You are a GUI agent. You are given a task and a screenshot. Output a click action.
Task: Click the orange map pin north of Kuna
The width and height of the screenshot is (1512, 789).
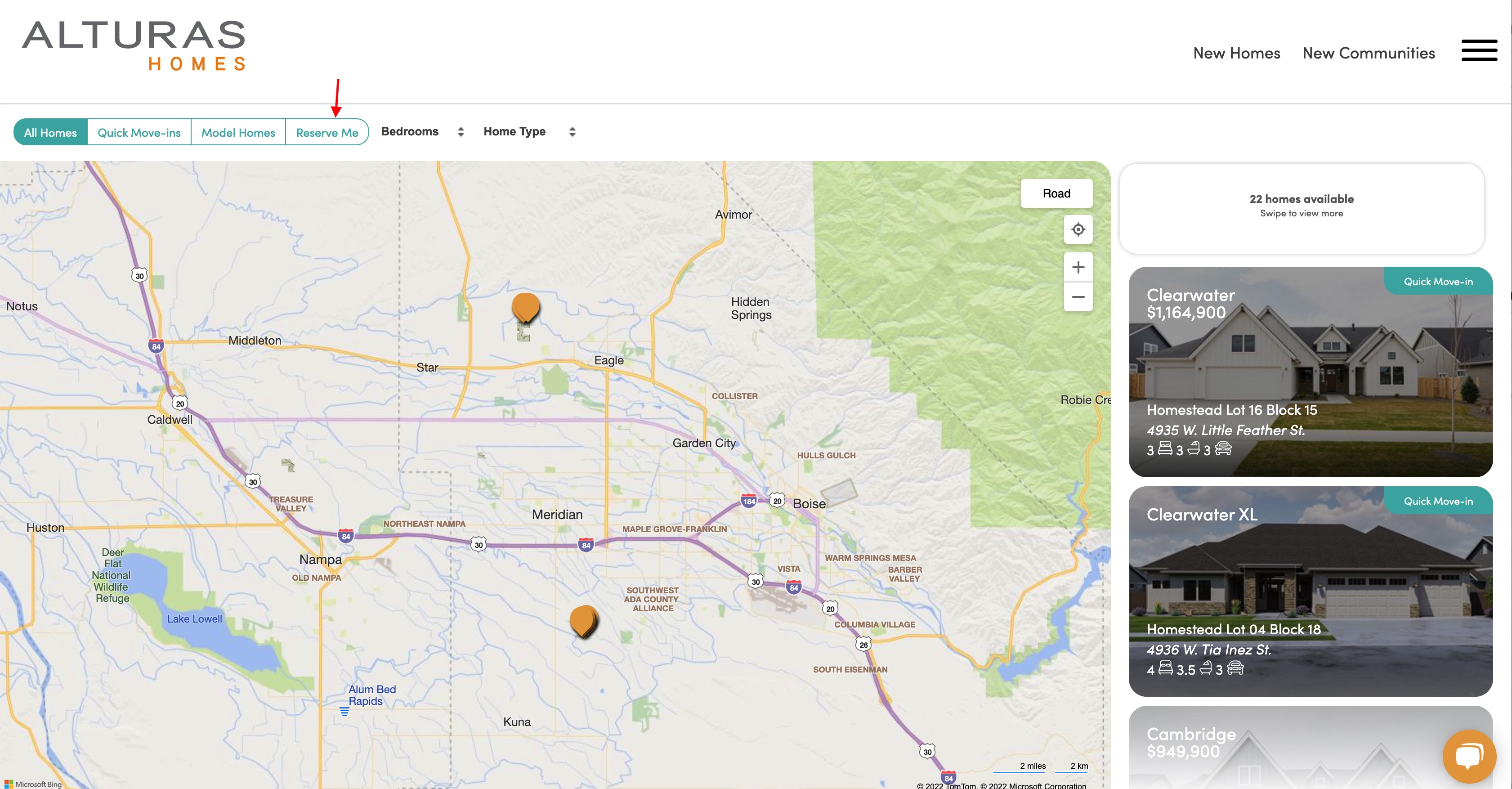[584, 621]
